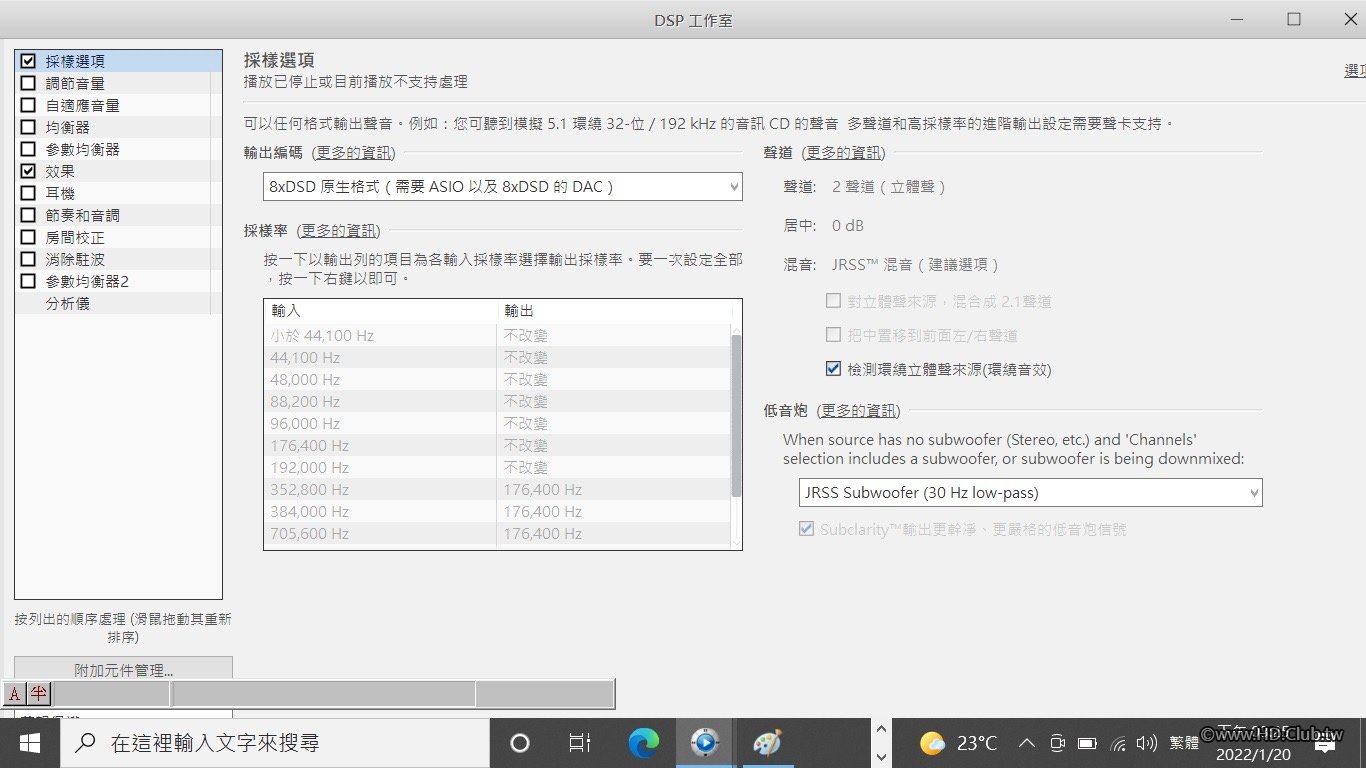Enable the 調節音量 checkbox
This screenshot has width=1366, height=768.
click(28, 83)
